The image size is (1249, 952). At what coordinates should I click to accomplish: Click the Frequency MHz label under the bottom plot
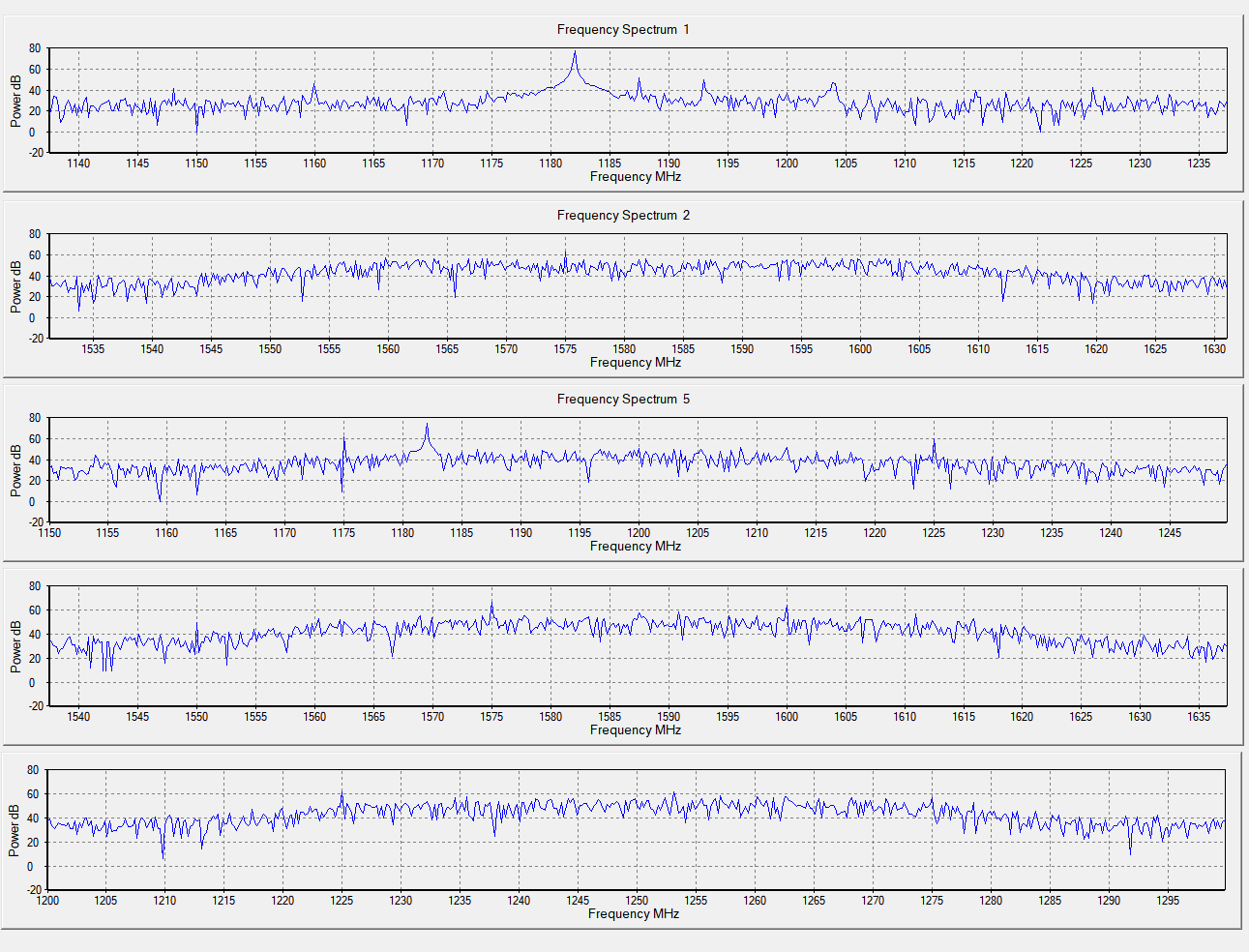(634, 913)
